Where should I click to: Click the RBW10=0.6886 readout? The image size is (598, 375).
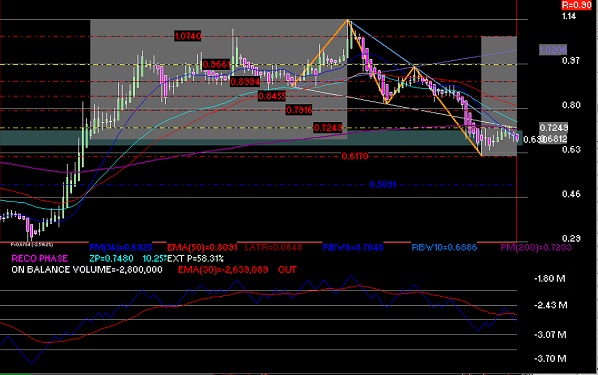444,248
